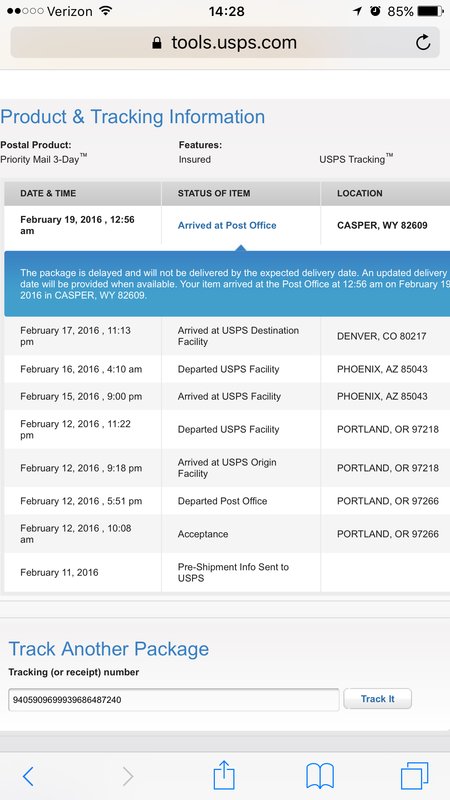The image size is (450, 800).
Task: Tap the Product & Tracking Information heading
Action: coord(133,117)
